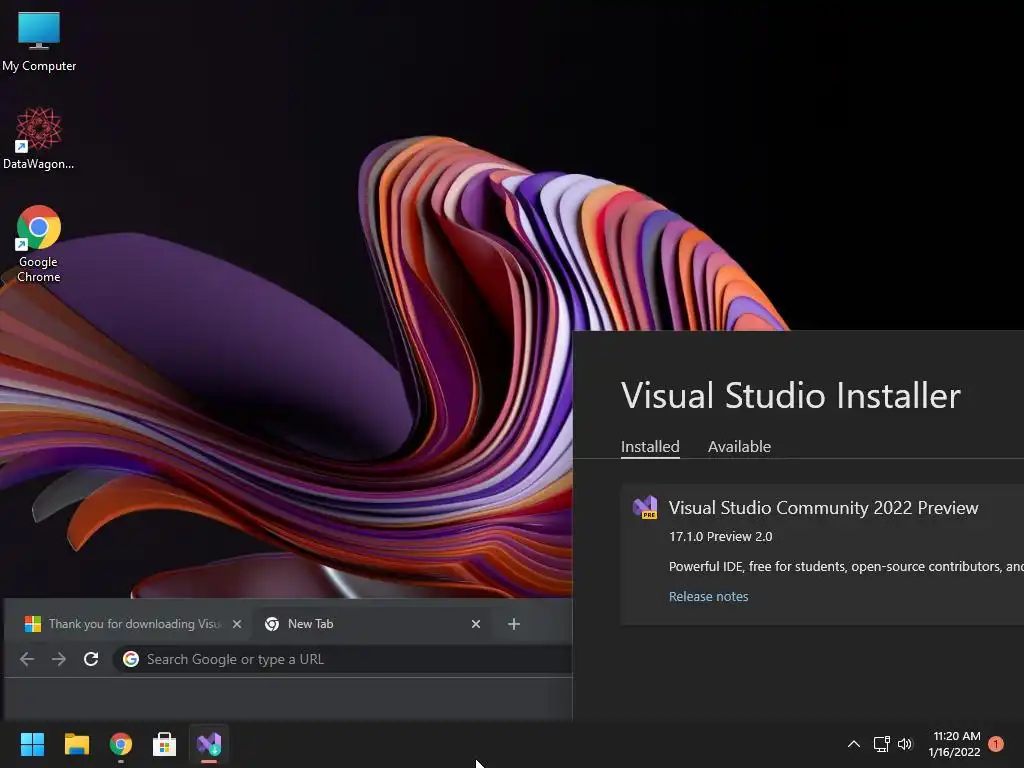Close the New Tab tab in Chrome

476,624
